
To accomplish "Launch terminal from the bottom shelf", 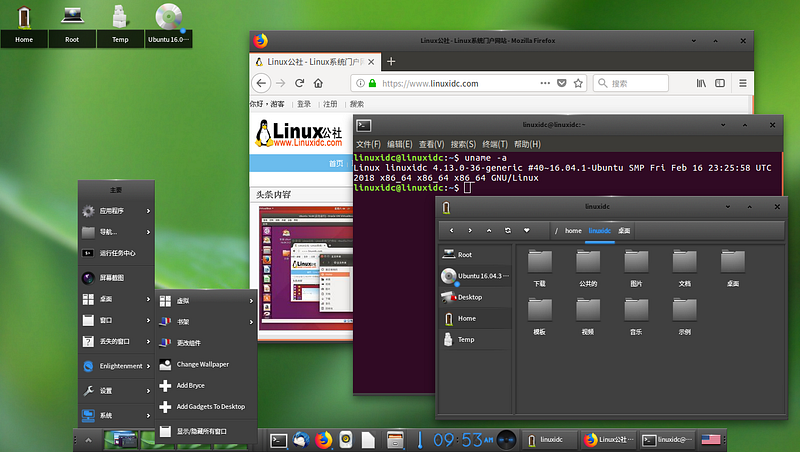I will point(279,439).
